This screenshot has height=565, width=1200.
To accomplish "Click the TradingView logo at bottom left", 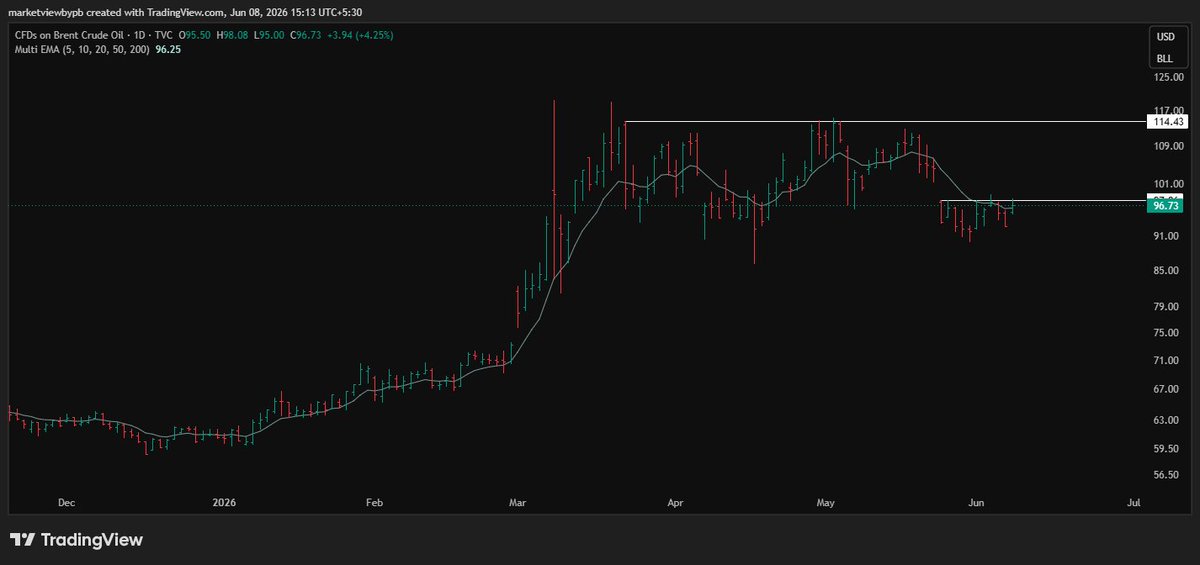I will 76,540.
